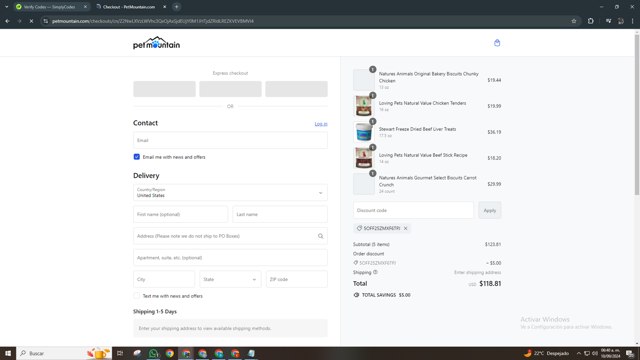Click the "Enter shipping address" text
The width and height of the screenshot is (640, 360).
477,272
